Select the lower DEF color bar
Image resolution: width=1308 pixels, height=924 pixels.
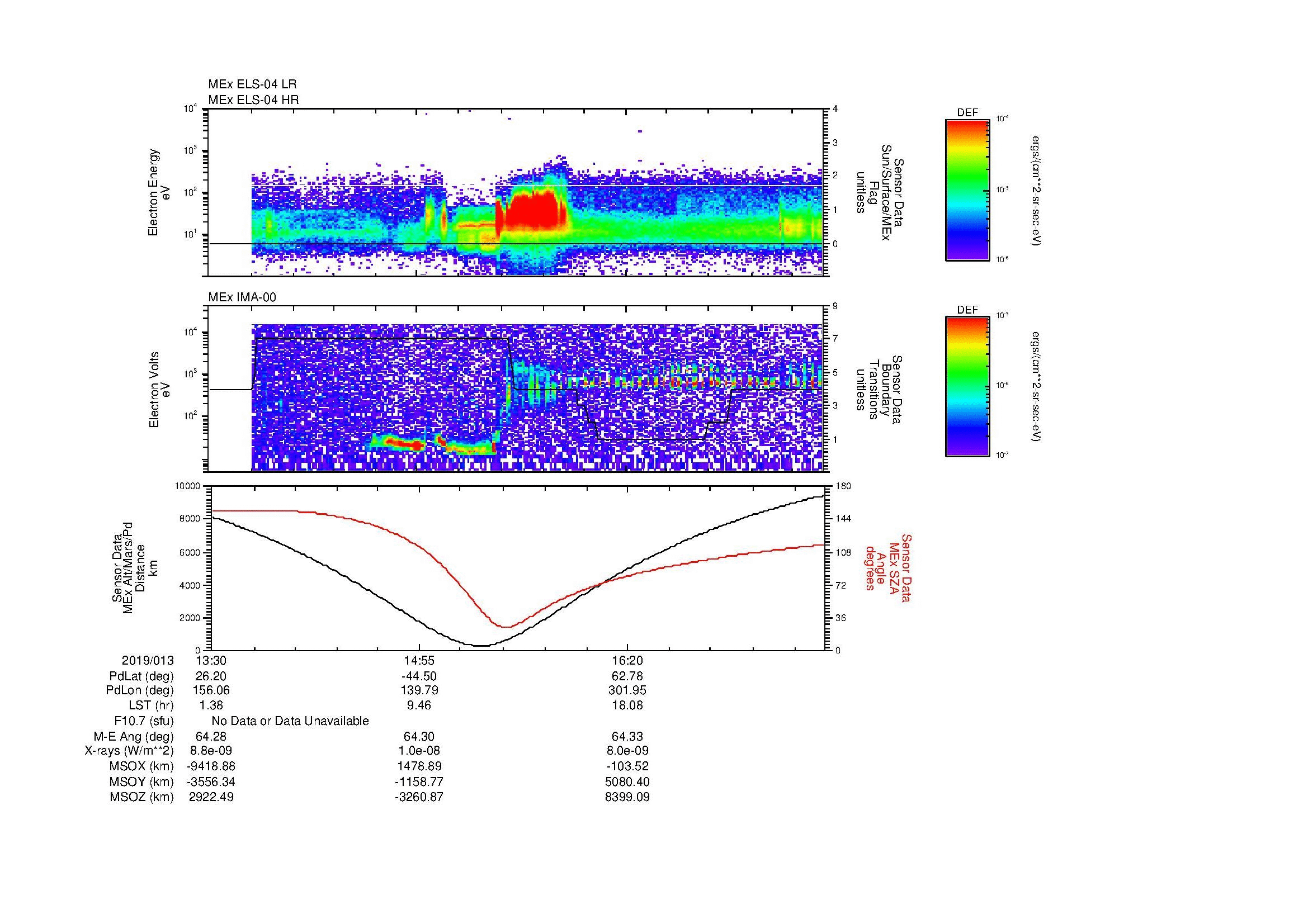click(967, 387)
